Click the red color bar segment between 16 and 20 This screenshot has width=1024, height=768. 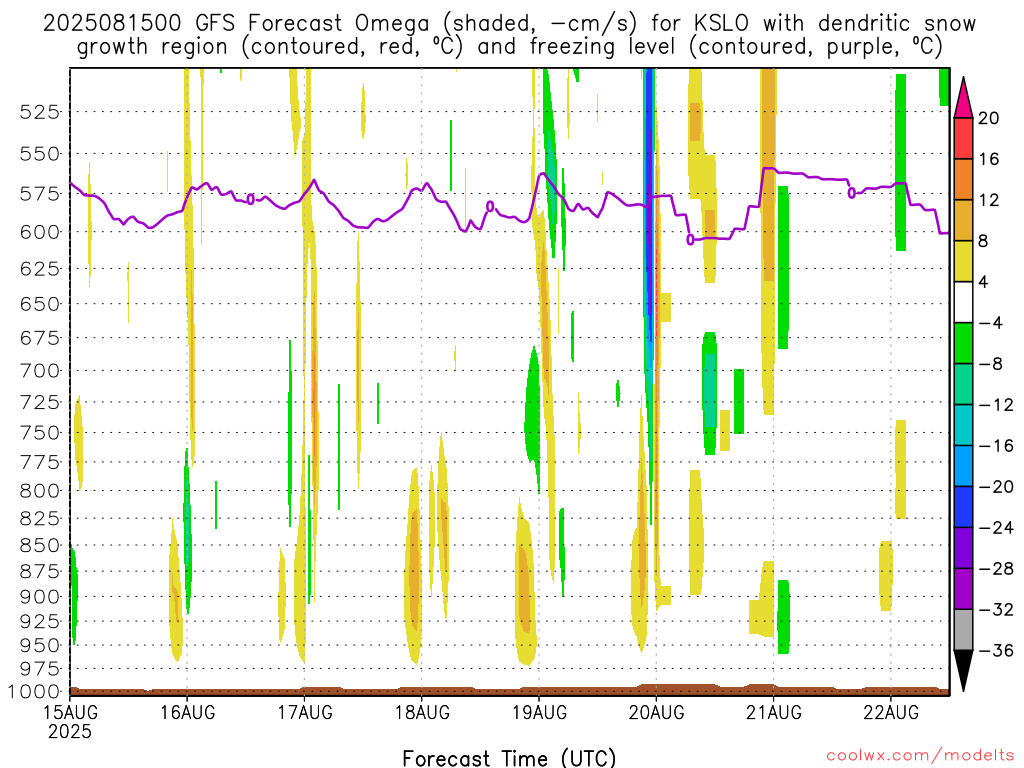pos(963,138)
